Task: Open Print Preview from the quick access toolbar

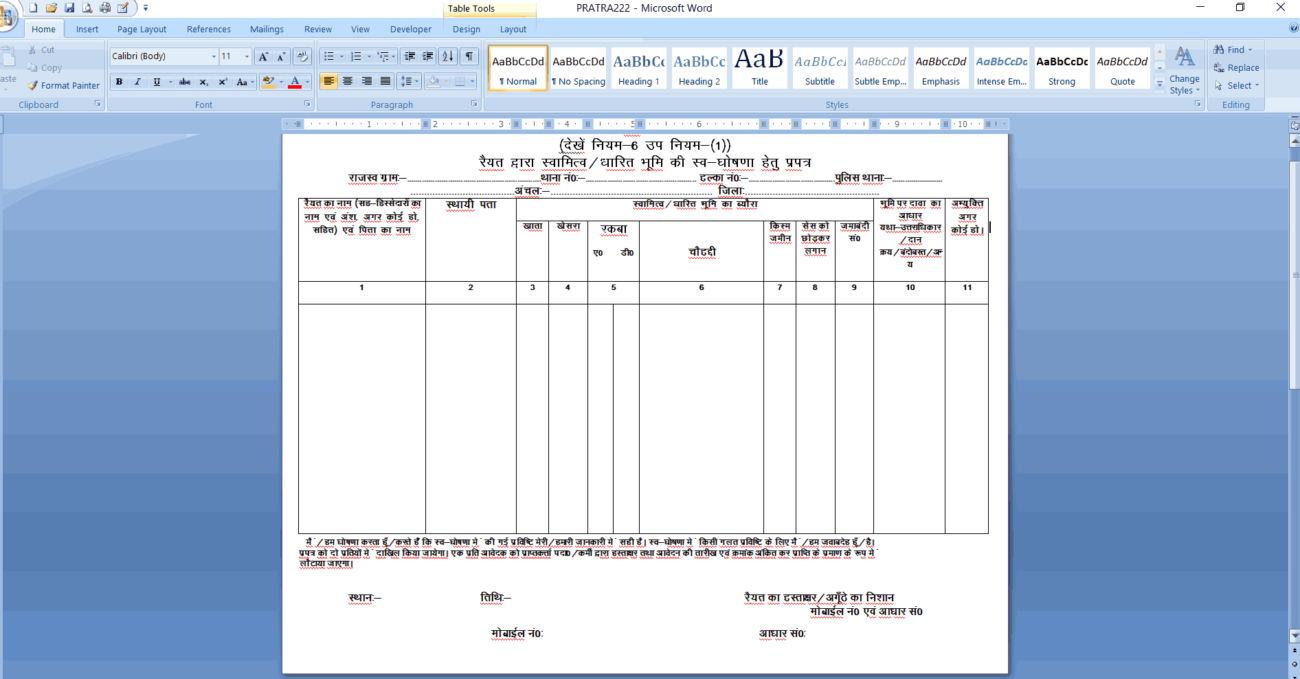Action: point(87,8)
